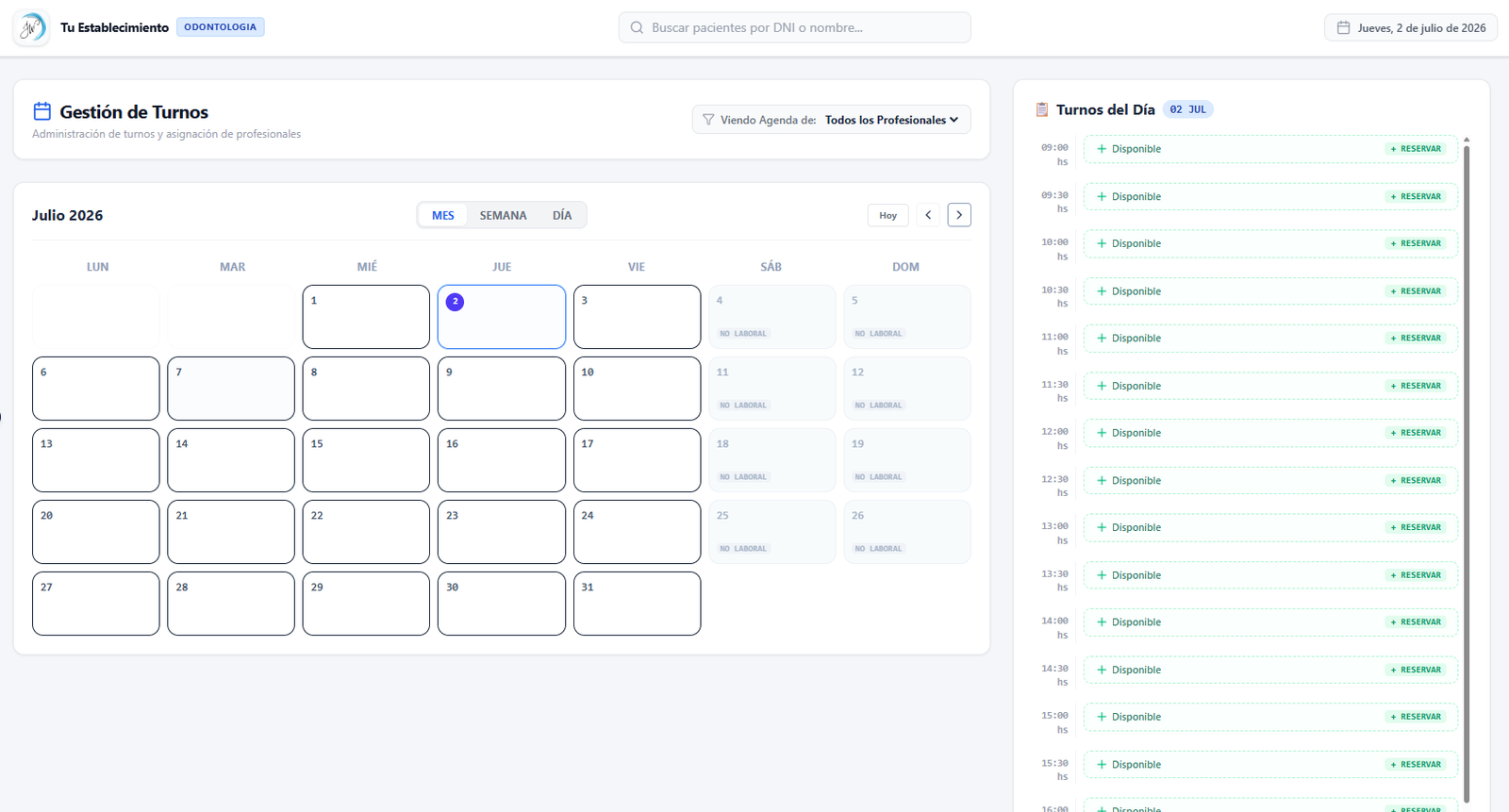Viewport: 1509px width, 812px height.
Task: Click the Tu Establecimiento title
Action: pos(115,27)
